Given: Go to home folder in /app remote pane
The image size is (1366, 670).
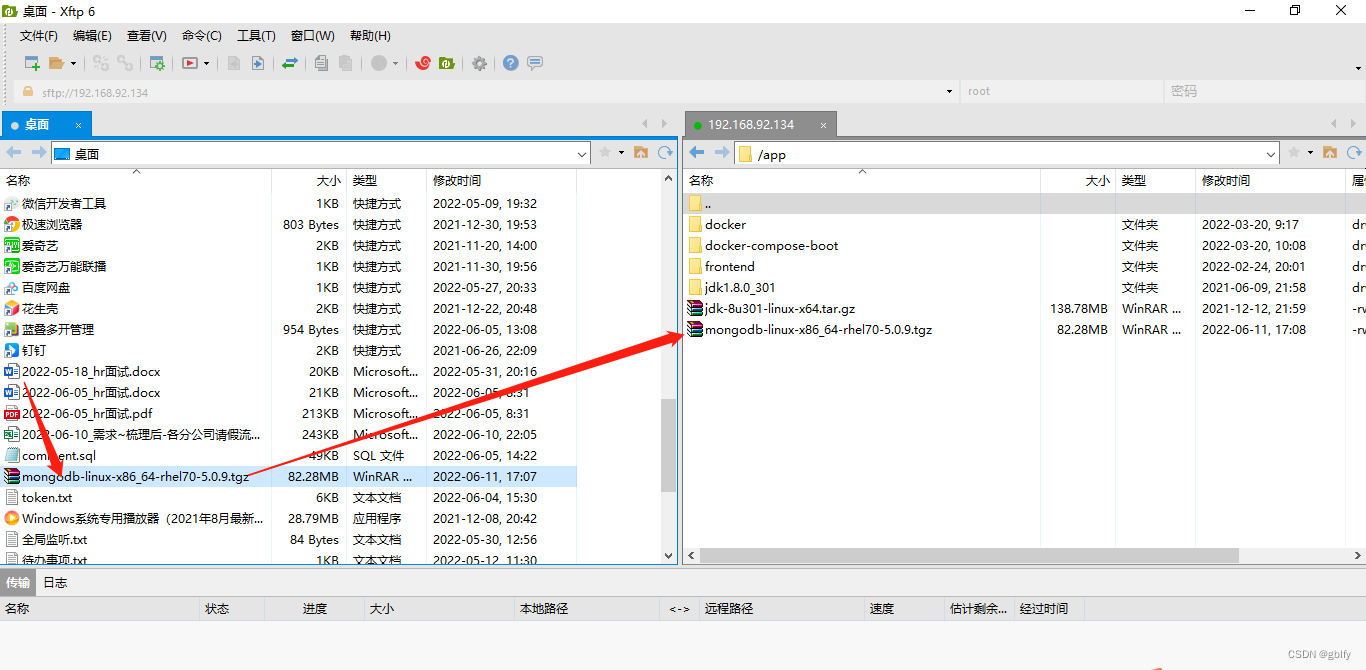Looking at the screenshot, I should pos(1330,153).
